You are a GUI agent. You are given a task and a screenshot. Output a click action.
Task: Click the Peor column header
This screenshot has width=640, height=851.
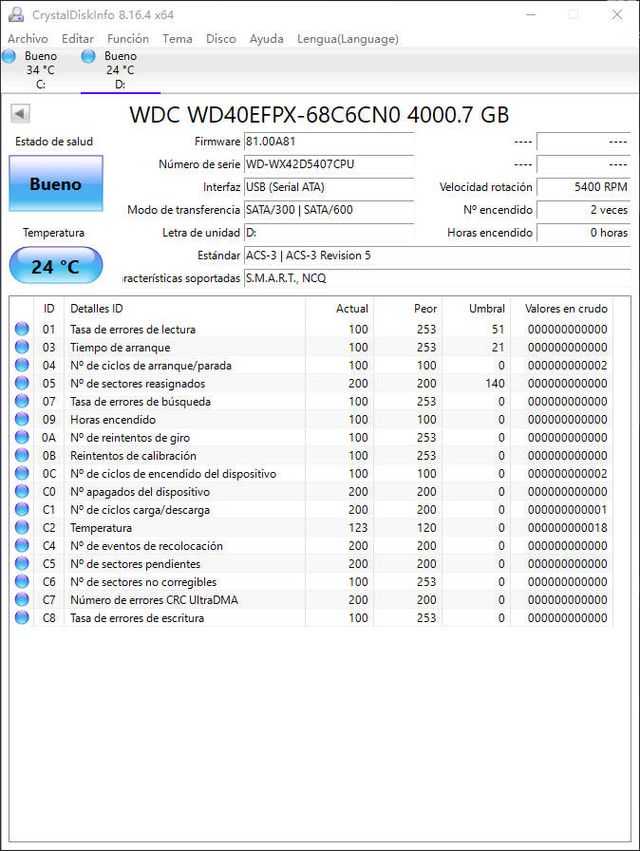[x=408, y=308]
